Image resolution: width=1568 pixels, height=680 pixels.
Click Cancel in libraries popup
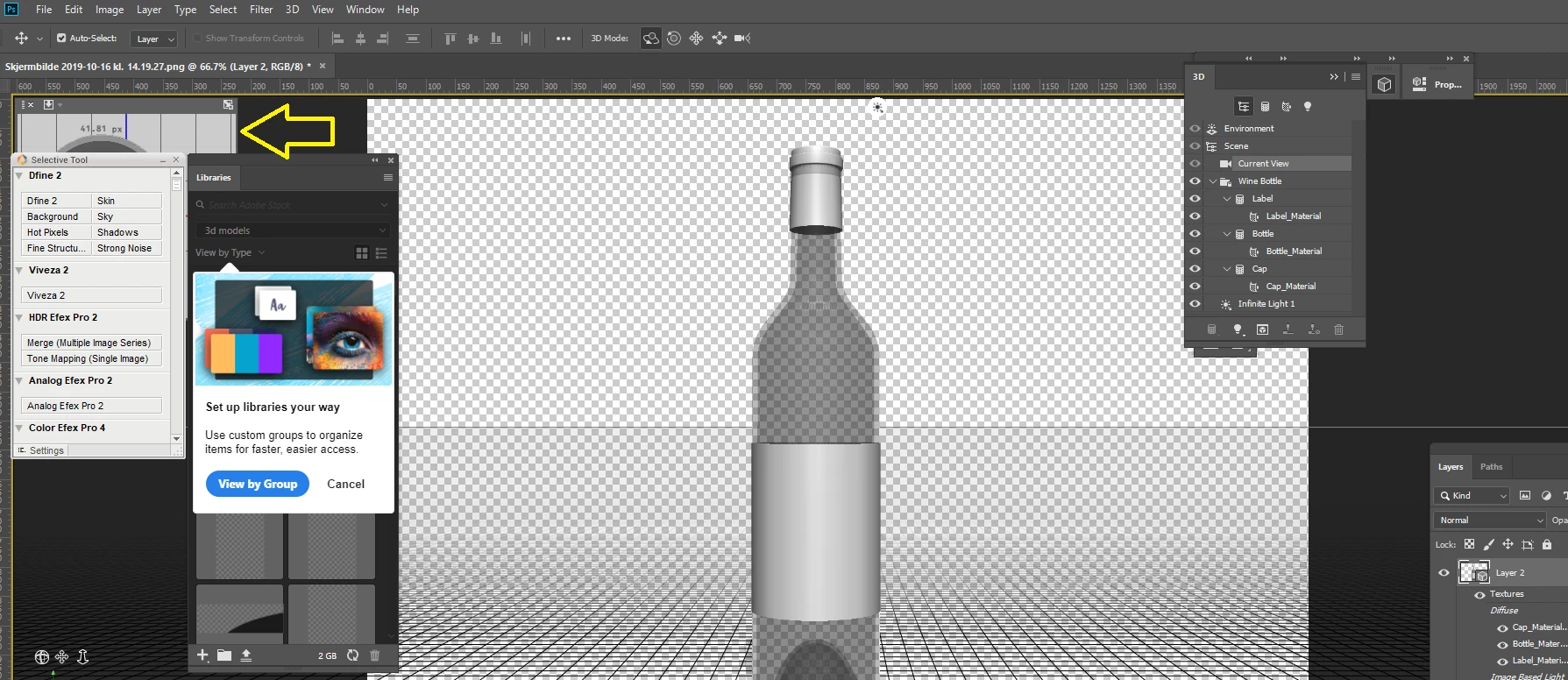345,484
